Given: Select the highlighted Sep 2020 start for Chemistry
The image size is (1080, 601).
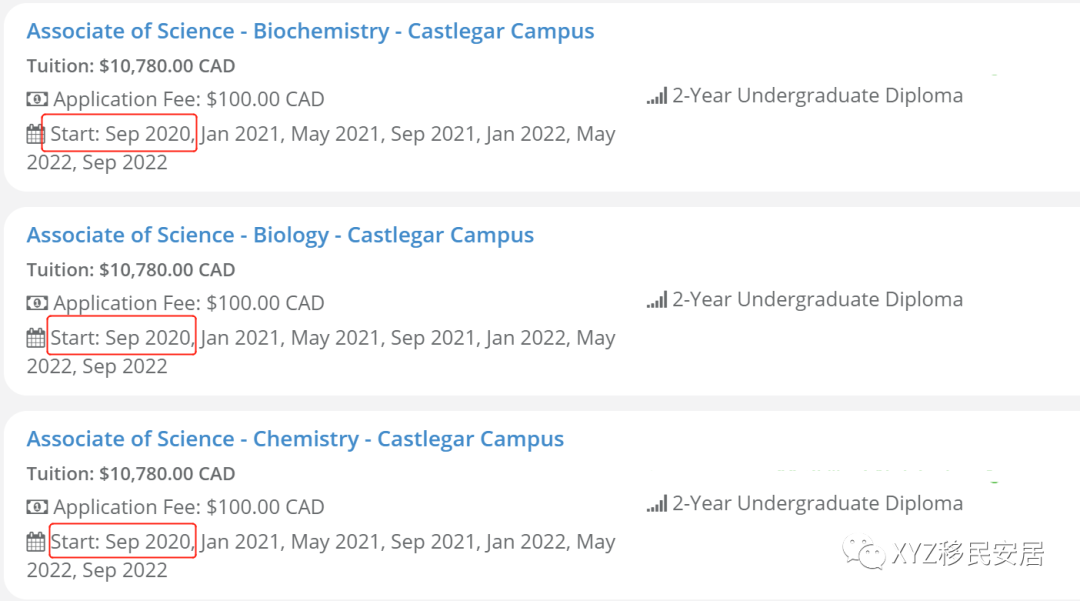Looking at the screenshot, I should pyautogui.click(x=120, y=542).
